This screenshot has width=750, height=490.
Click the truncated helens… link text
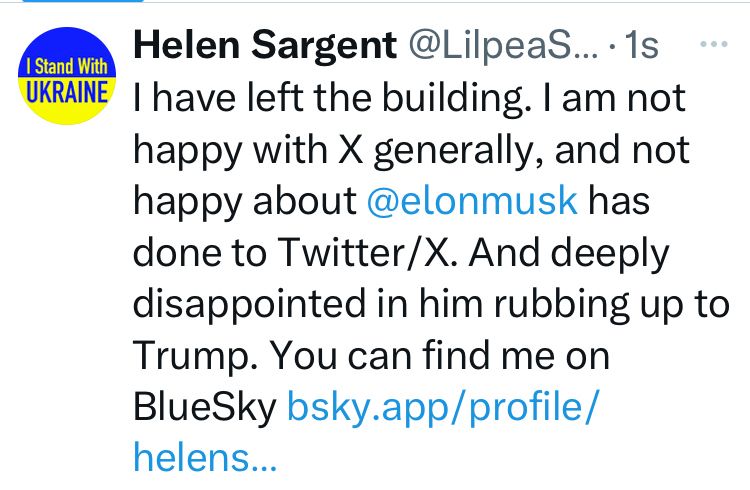pos(203,459)
